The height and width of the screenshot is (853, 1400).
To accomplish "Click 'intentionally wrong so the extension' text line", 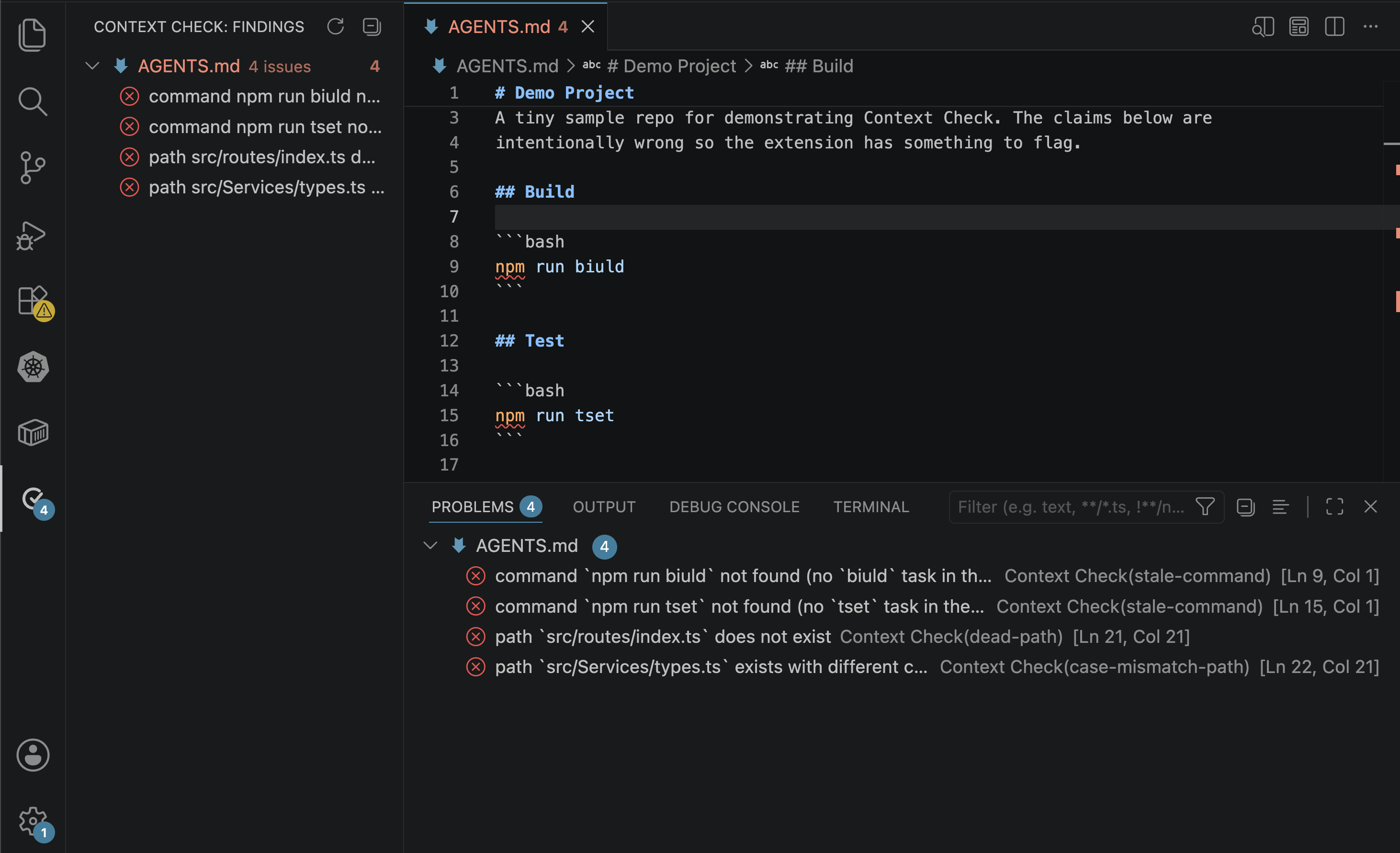I will (788, 143).
